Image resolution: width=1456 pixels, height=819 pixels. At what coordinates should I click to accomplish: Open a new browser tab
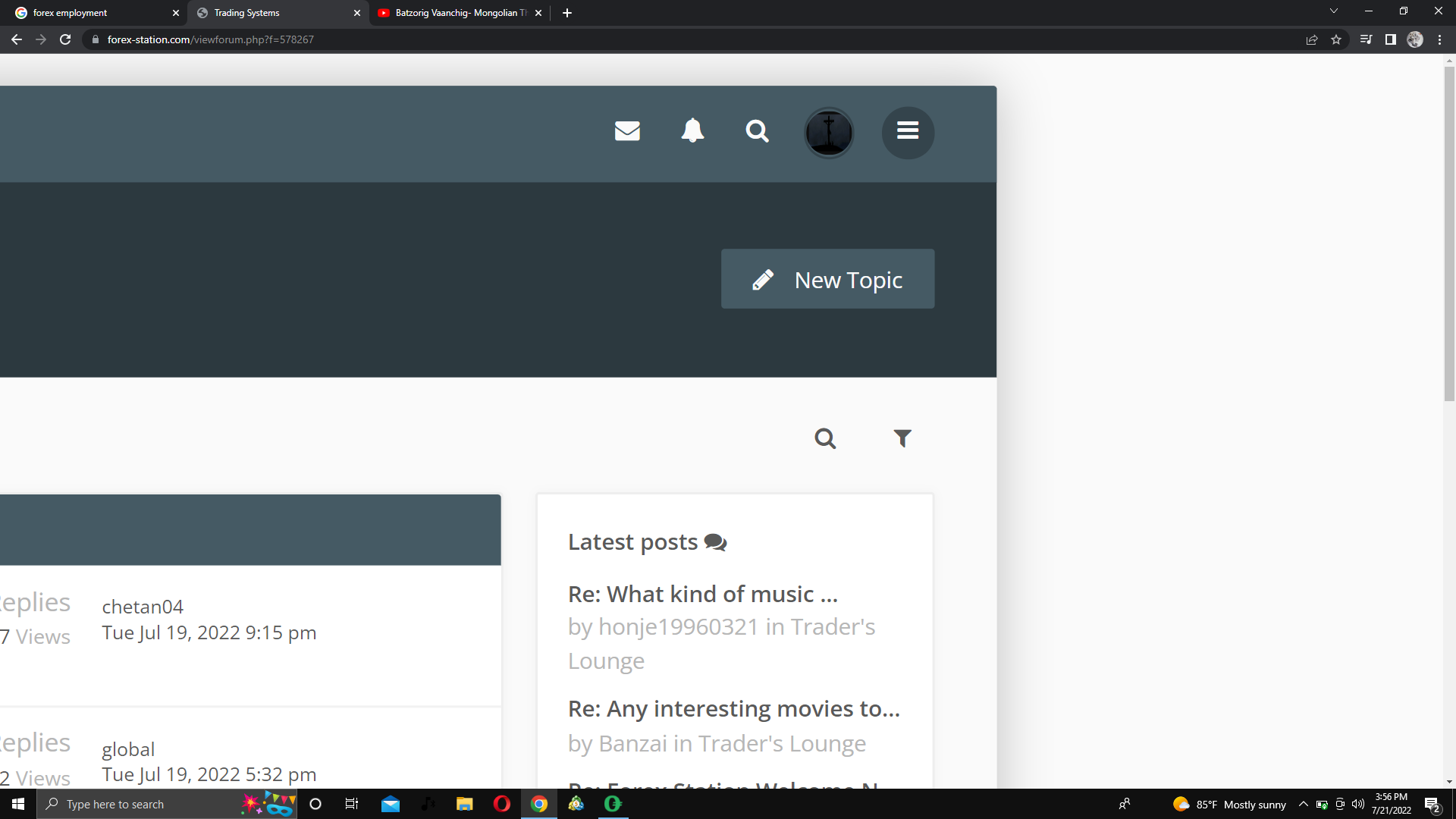567,13
